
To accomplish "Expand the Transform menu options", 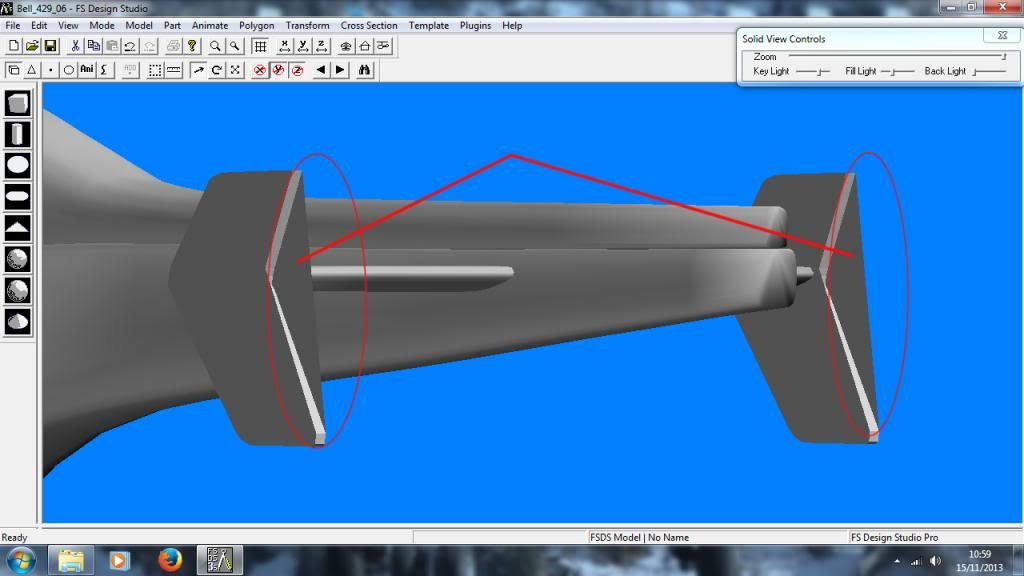I will (307, 25).
